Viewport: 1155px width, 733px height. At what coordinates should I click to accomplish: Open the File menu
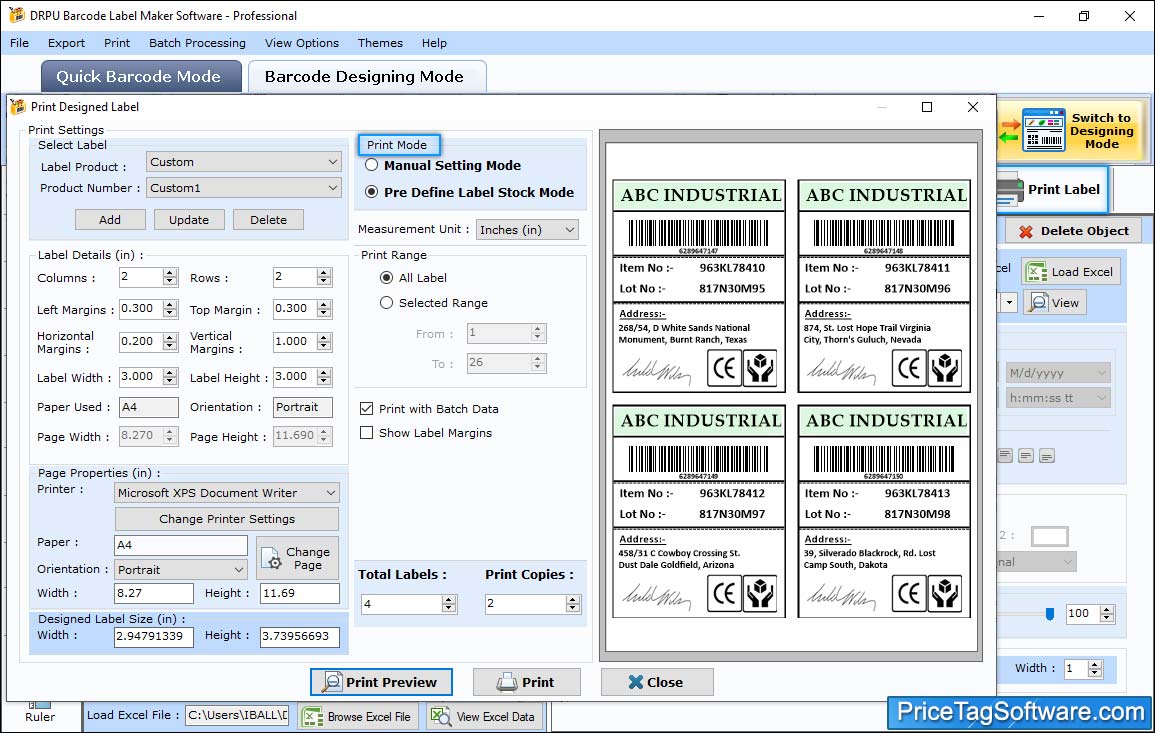tap(20, 43)
